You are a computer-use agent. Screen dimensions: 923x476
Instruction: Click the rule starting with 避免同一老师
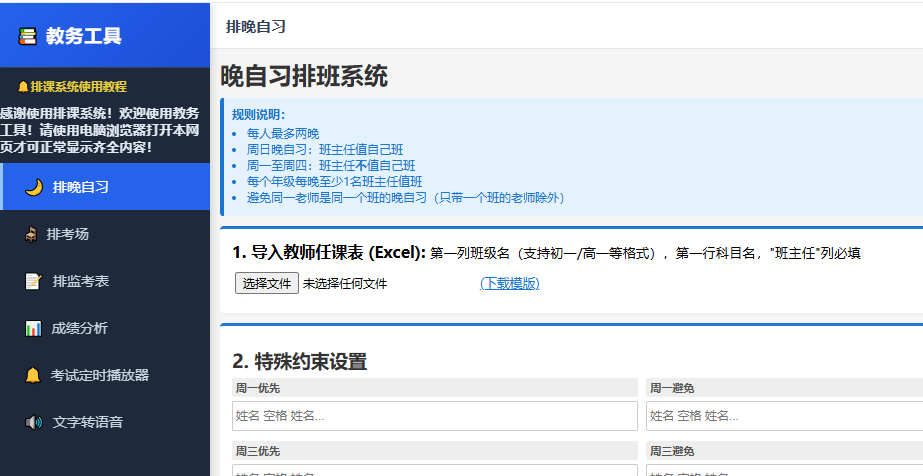[406, 198]
